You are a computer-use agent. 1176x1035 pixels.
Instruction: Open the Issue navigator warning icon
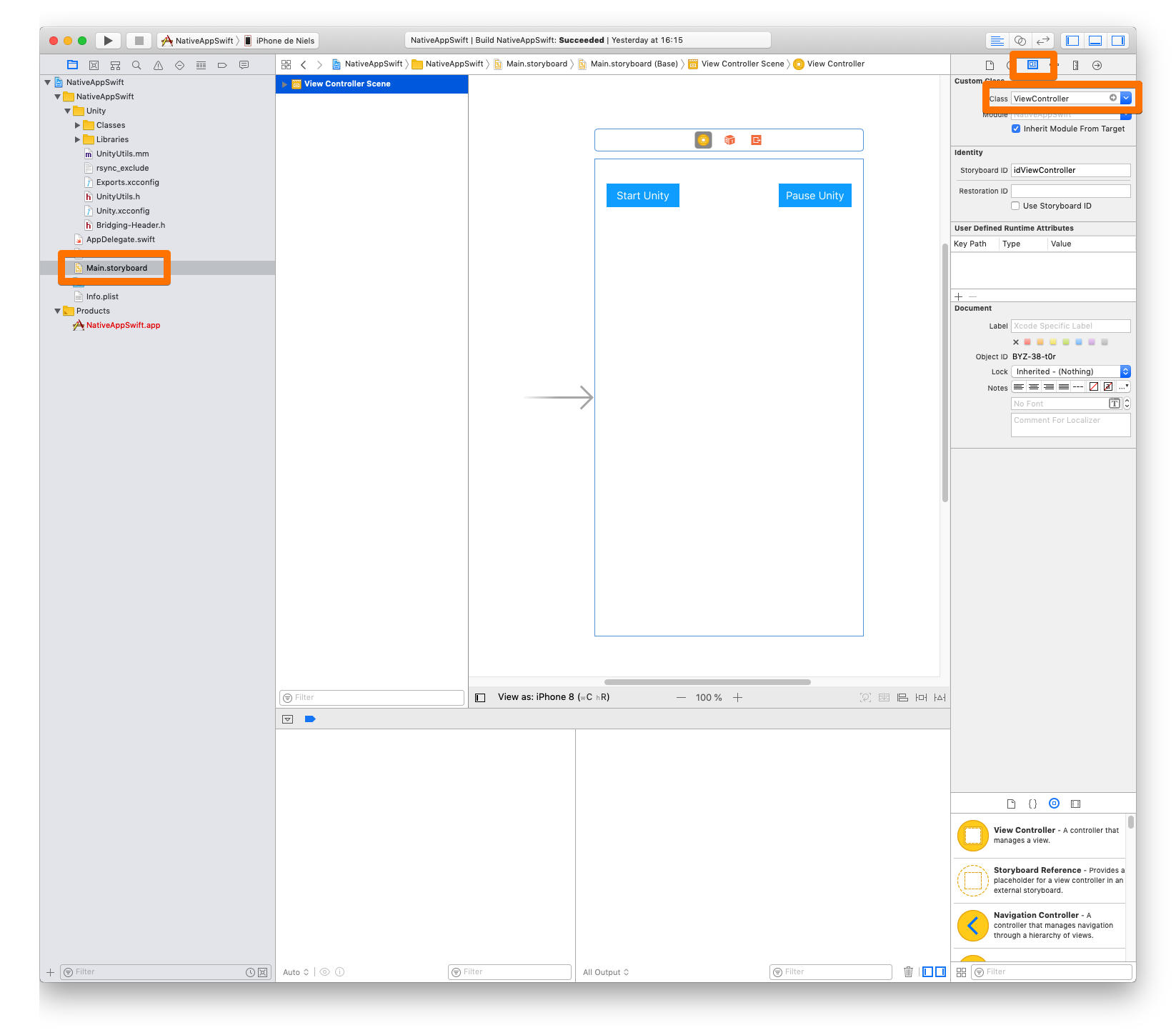(158, 65)
